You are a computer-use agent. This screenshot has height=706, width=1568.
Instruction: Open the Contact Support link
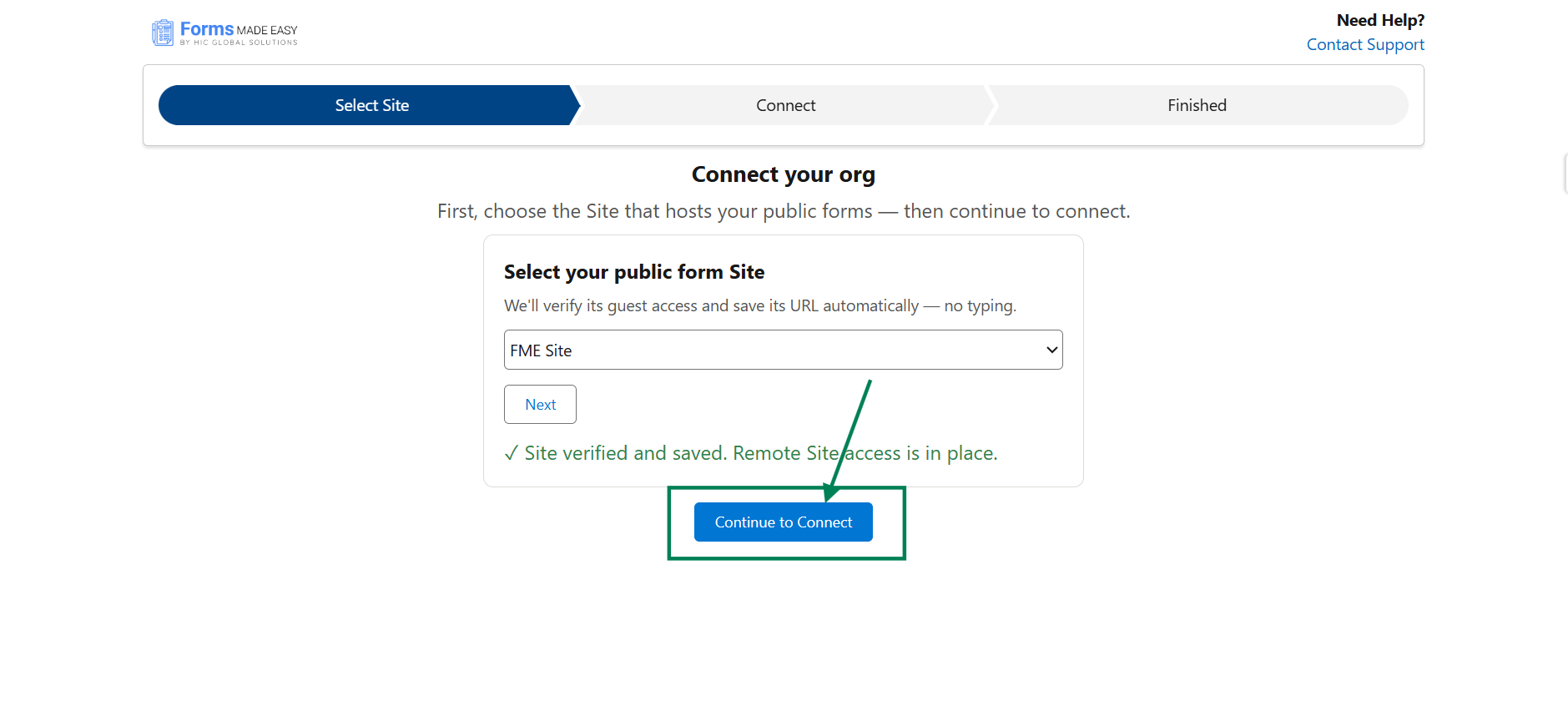pos(1365,45)
